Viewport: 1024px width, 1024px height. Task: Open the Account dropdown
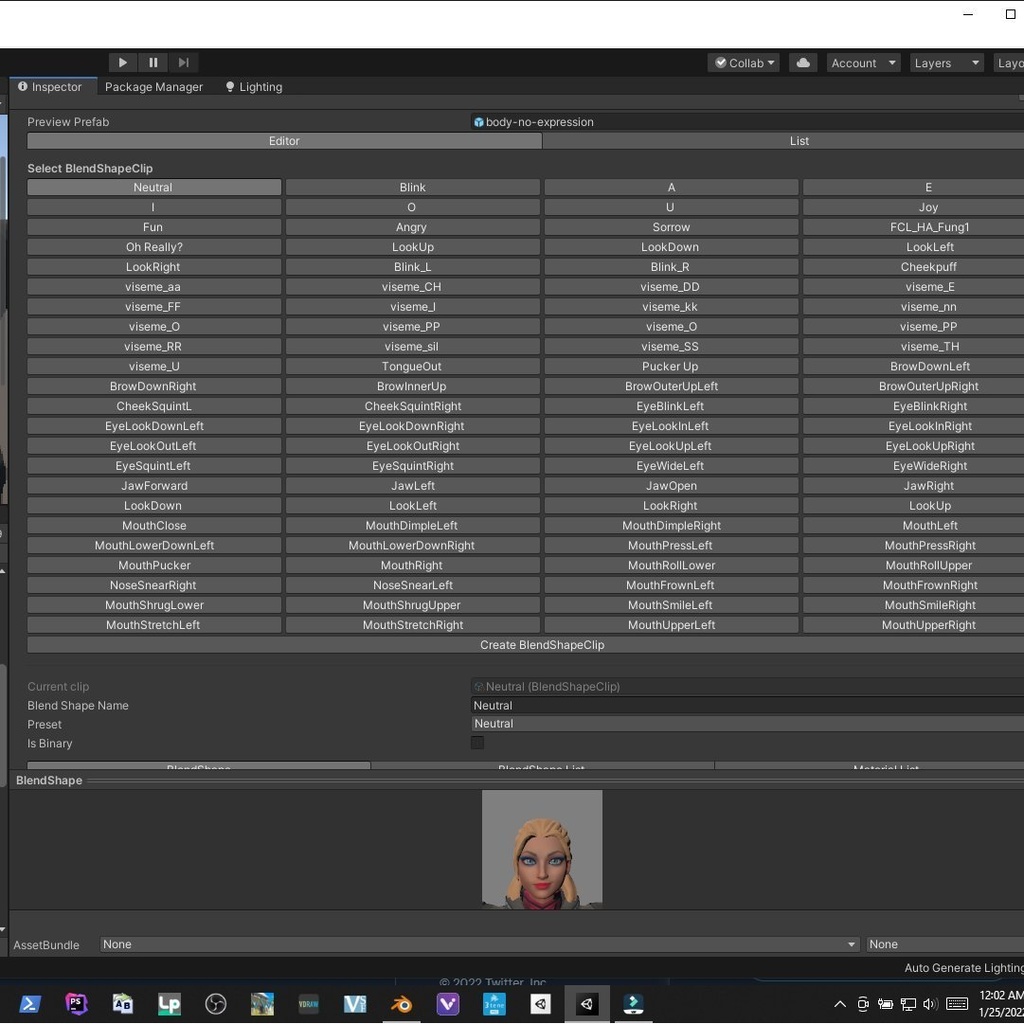point(863,63)
